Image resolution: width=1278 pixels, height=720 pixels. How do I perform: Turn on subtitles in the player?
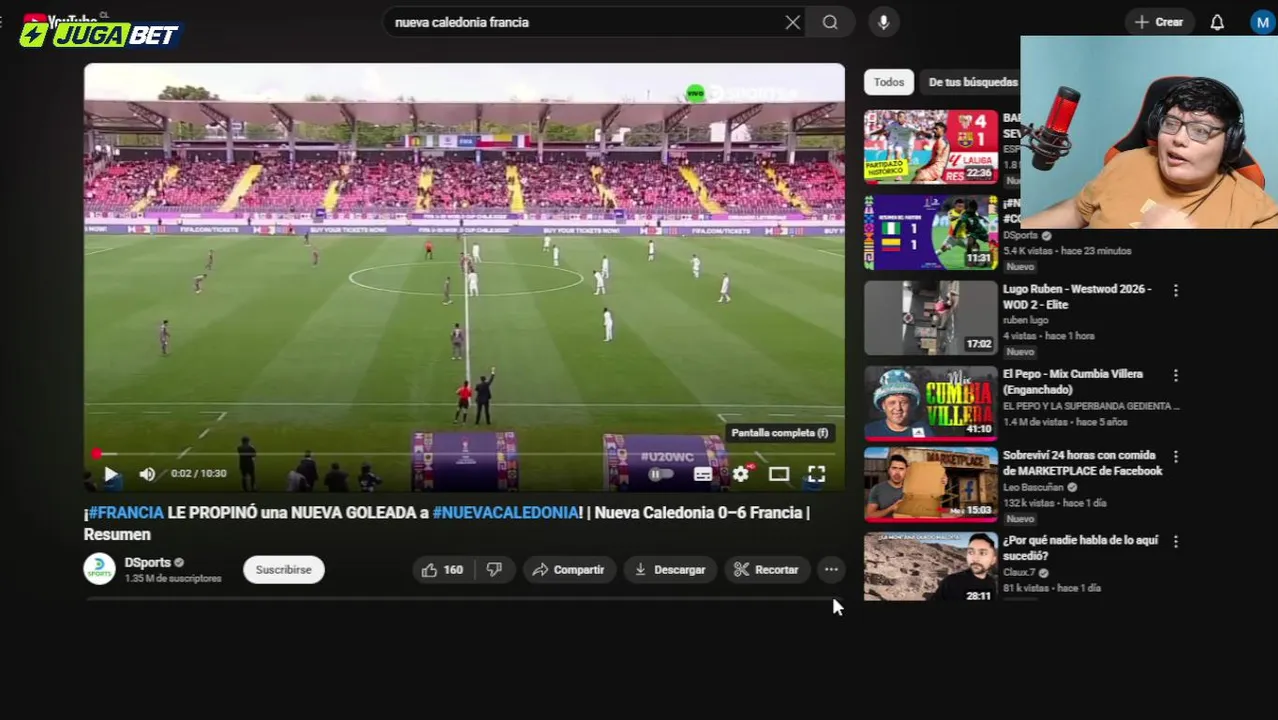coord(702,474)
